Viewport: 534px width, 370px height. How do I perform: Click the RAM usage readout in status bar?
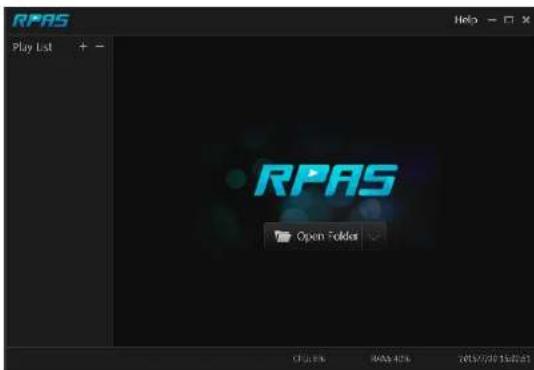(390, 358)
